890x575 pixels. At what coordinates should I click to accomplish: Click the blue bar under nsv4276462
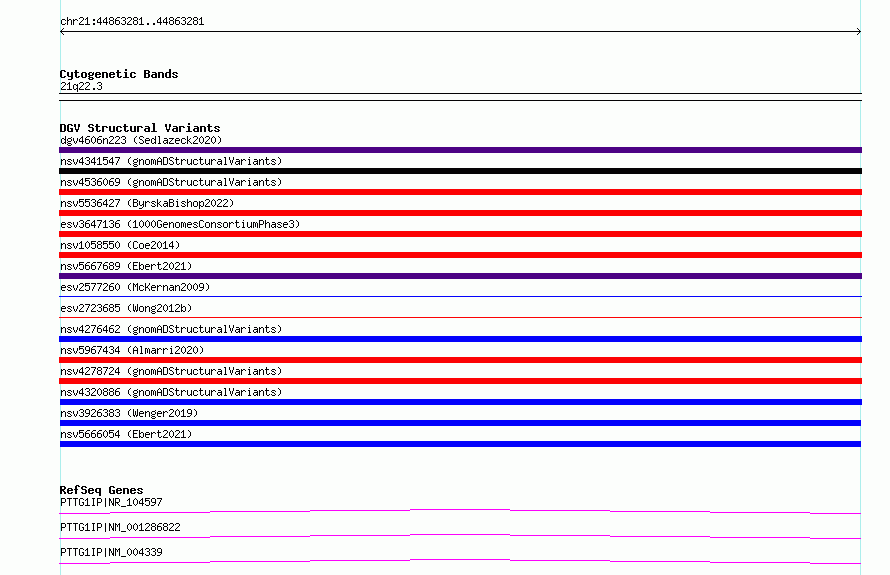(x=460, y=339)
